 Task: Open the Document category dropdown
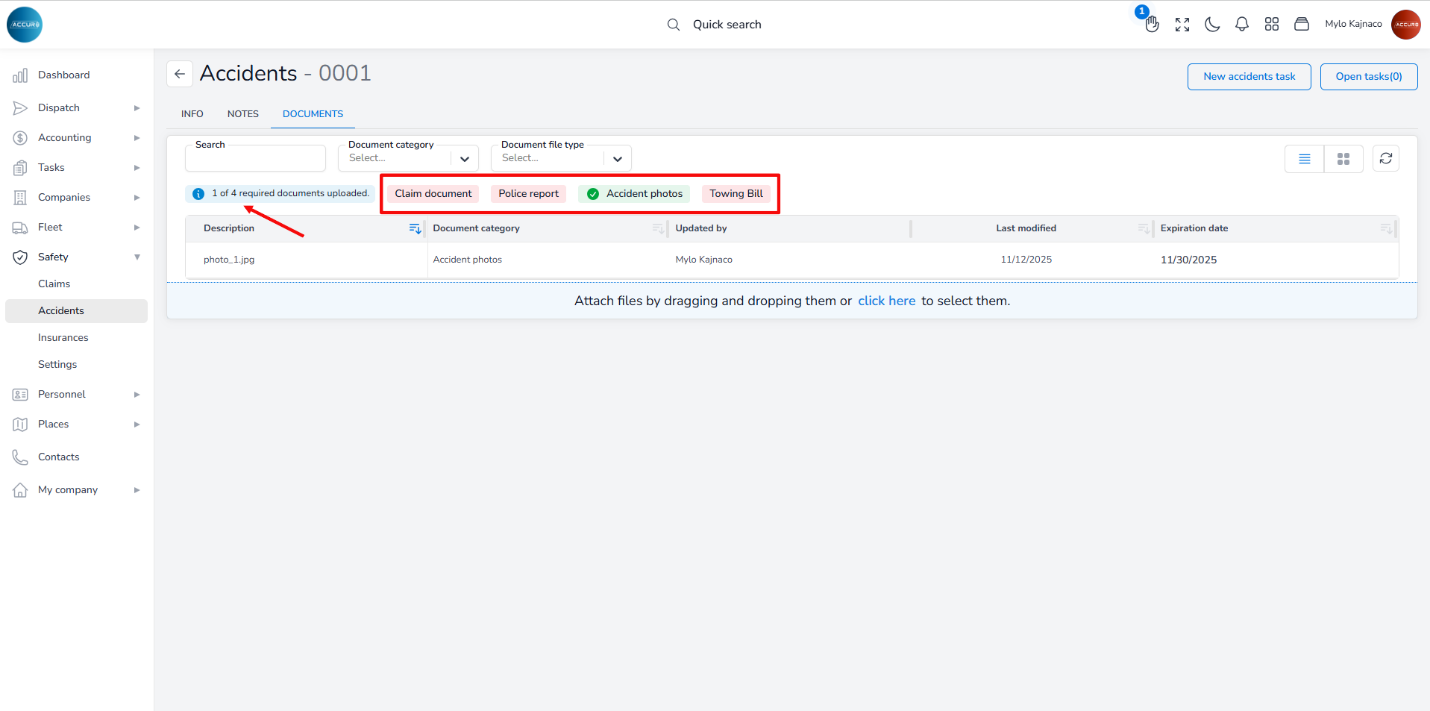click(408, 158)
